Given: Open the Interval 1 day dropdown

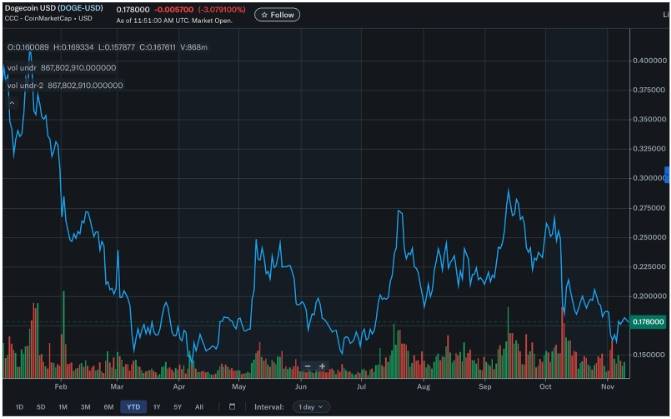Looking at the screenshot, I should (x=310, y=407).
